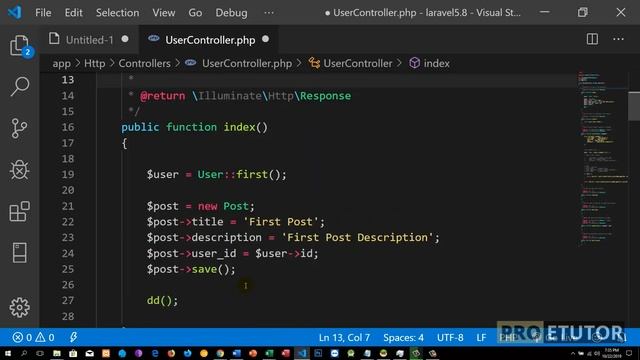Click the '@return' annotation on line 14

coord(162,96)
